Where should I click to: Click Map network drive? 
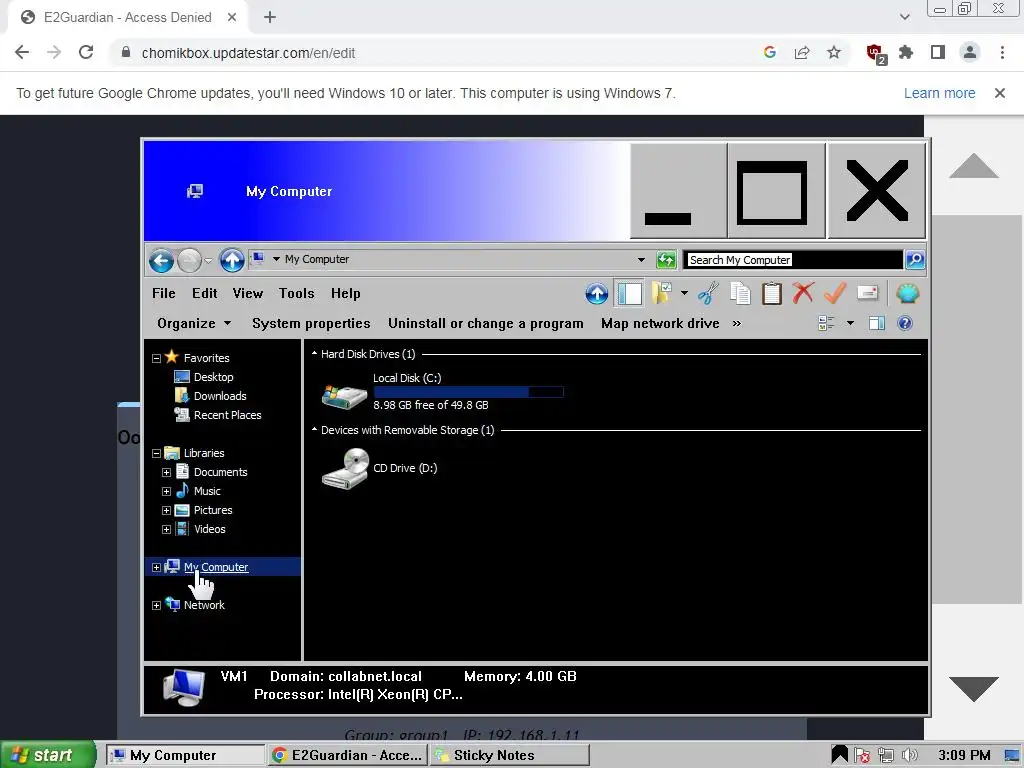pos(660,323)
